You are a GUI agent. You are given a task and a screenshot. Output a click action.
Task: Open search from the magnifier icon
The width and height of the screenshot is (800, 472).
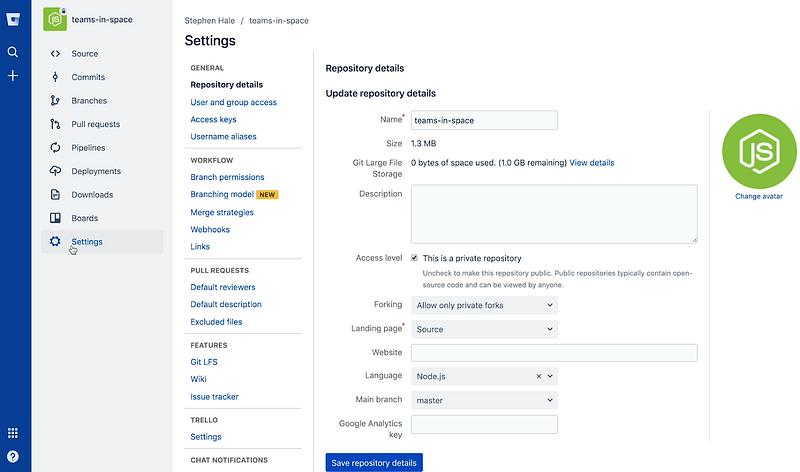[13, 52]
